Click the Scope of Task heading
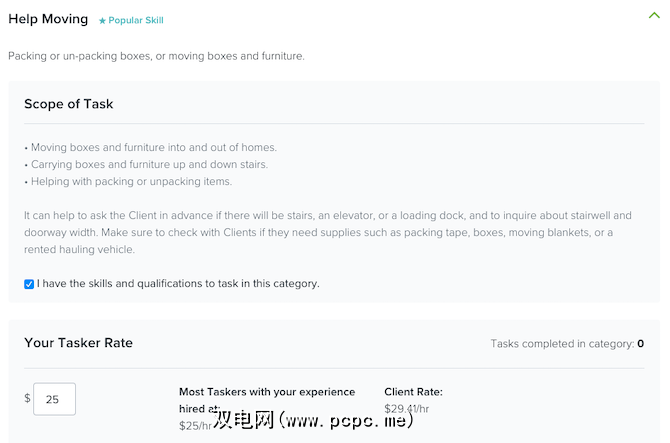 (69, 104)
